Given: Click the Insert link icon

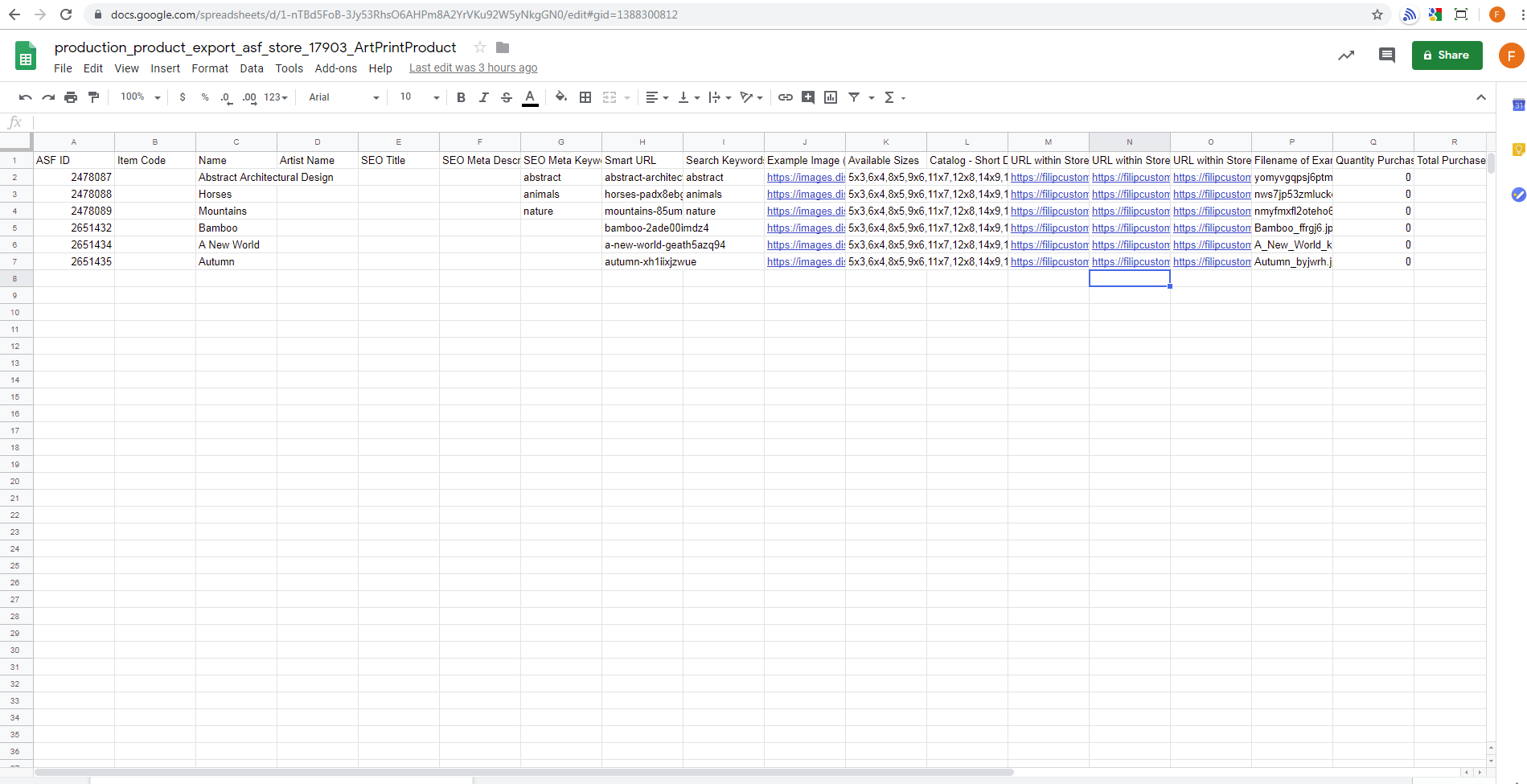Looking at the screenshot, I should 786,97.
